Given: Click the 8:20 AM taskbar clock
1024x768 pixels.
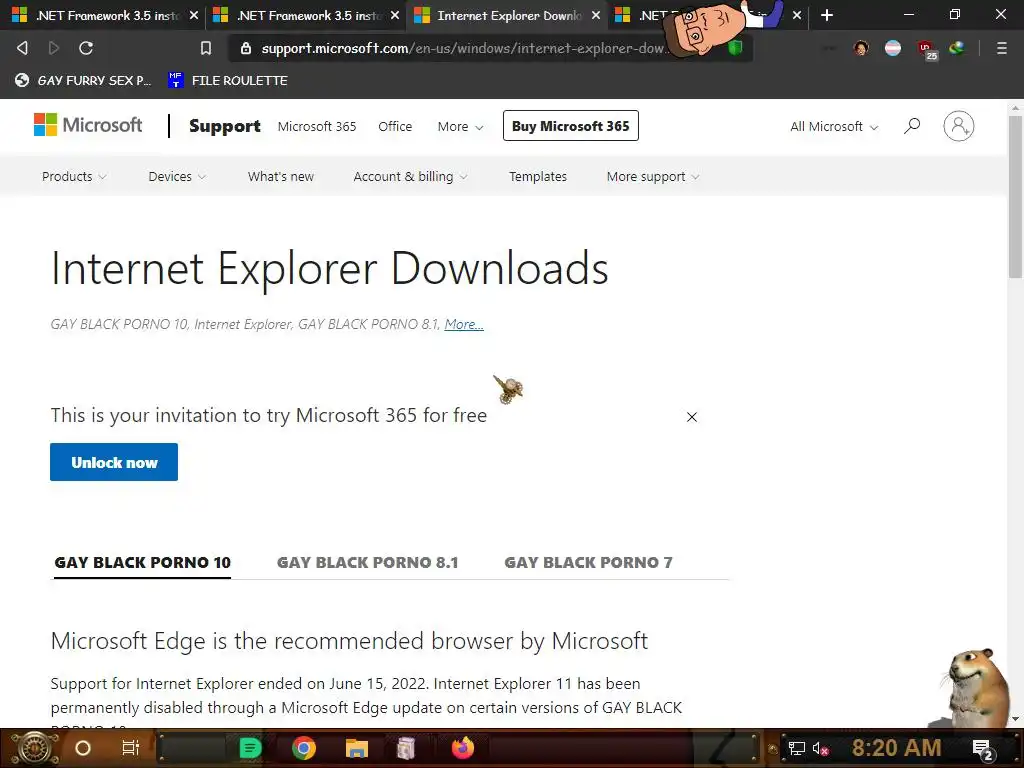Looking at the screenshot, I should [896, 748].
